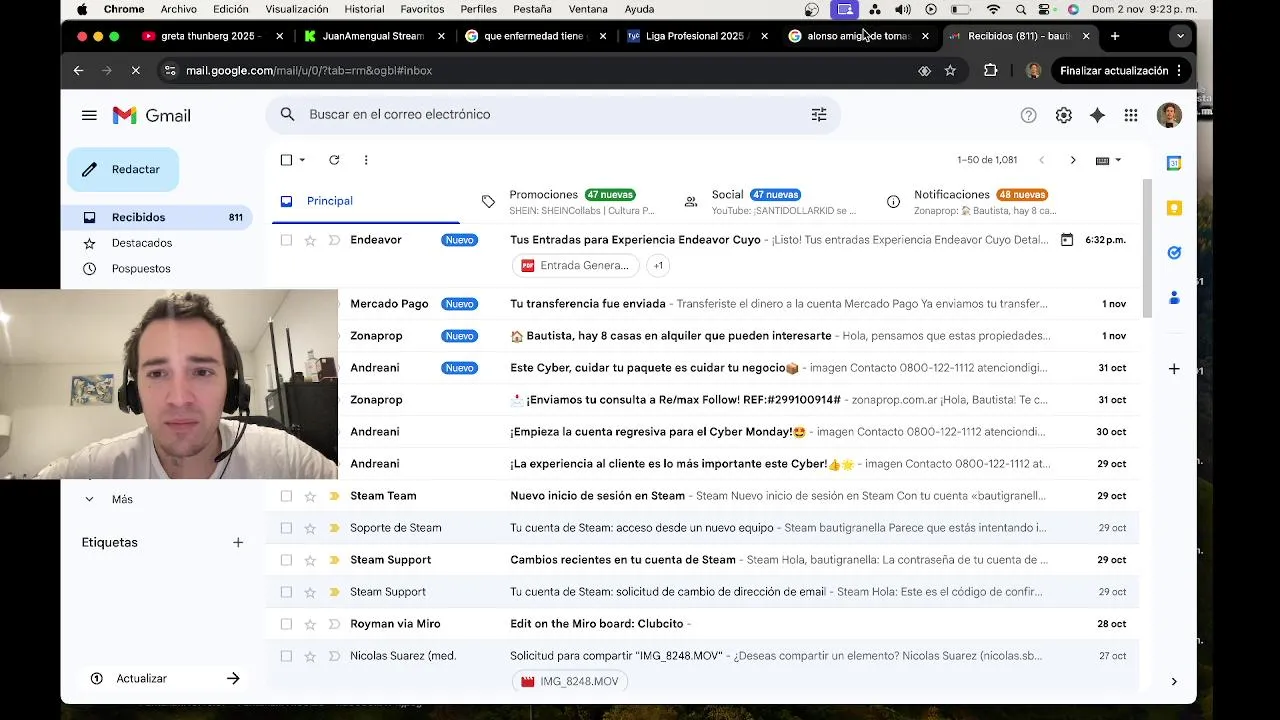Click Finalizar actualización button
Screen dimensions: 1280x720
[1114, 71]
